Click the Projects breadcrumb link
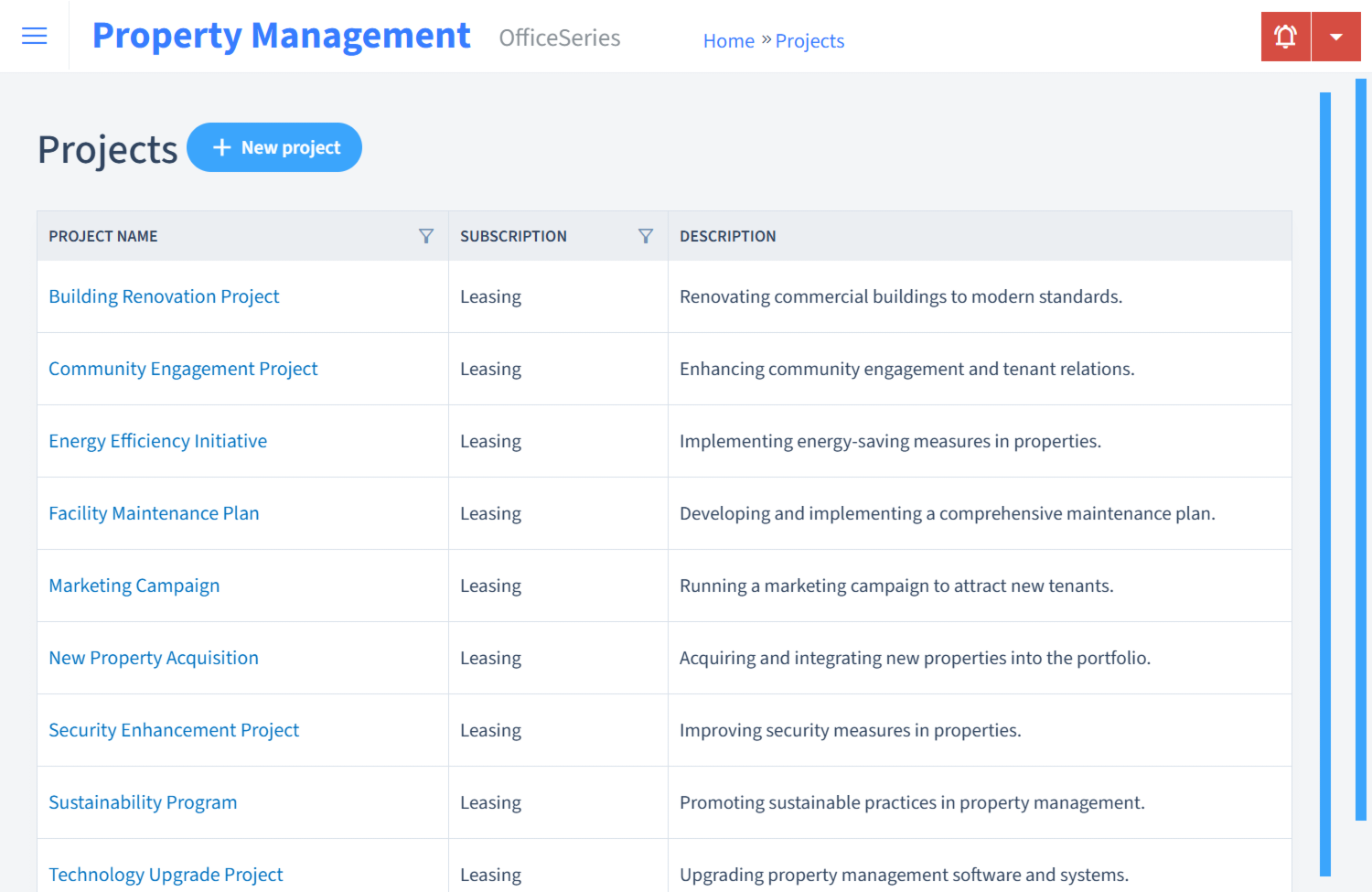The height and width of the screenshot is (892, 1372). (809, 40)
